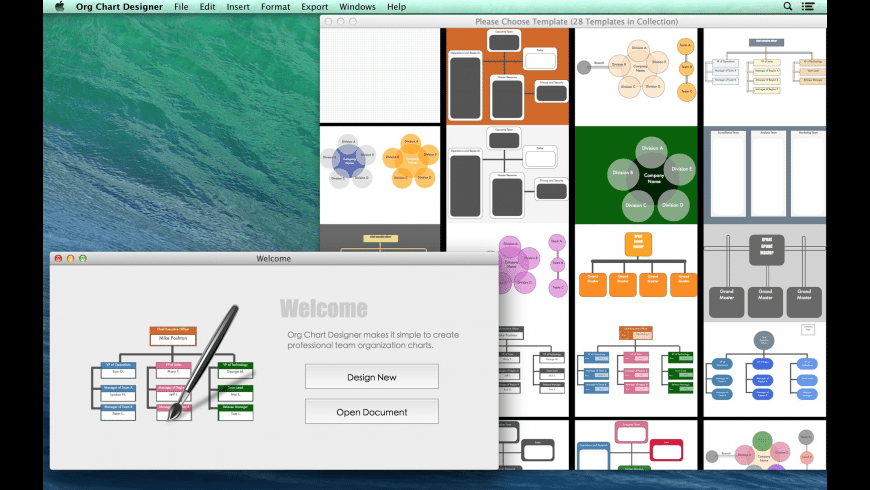Select the gray Grand Master boxes template
The width and height of the screenshot is (870, 490).
765,272
